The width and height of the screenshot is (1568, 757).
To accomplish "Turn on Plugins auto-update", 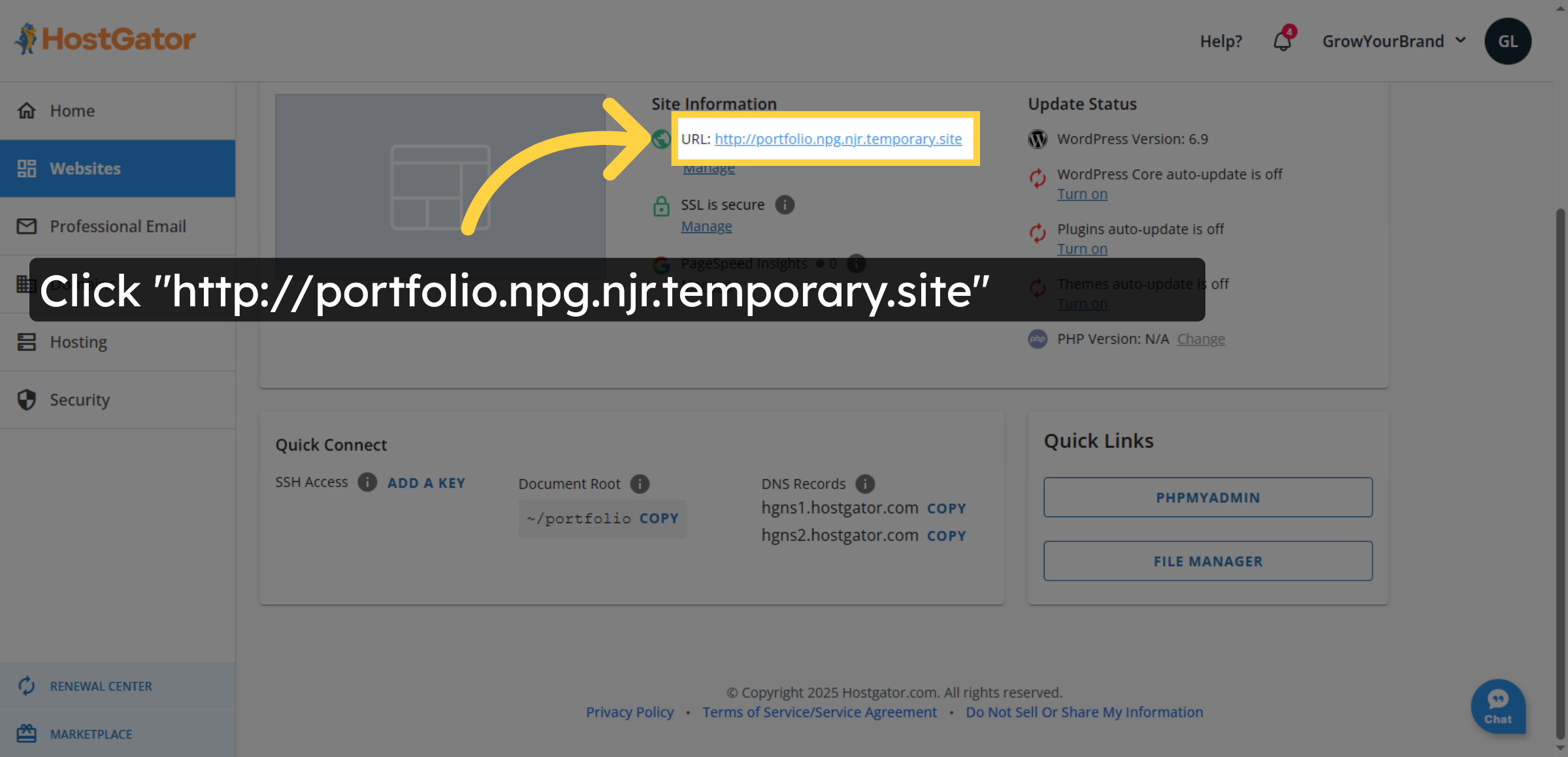I will coord(1082,248).
